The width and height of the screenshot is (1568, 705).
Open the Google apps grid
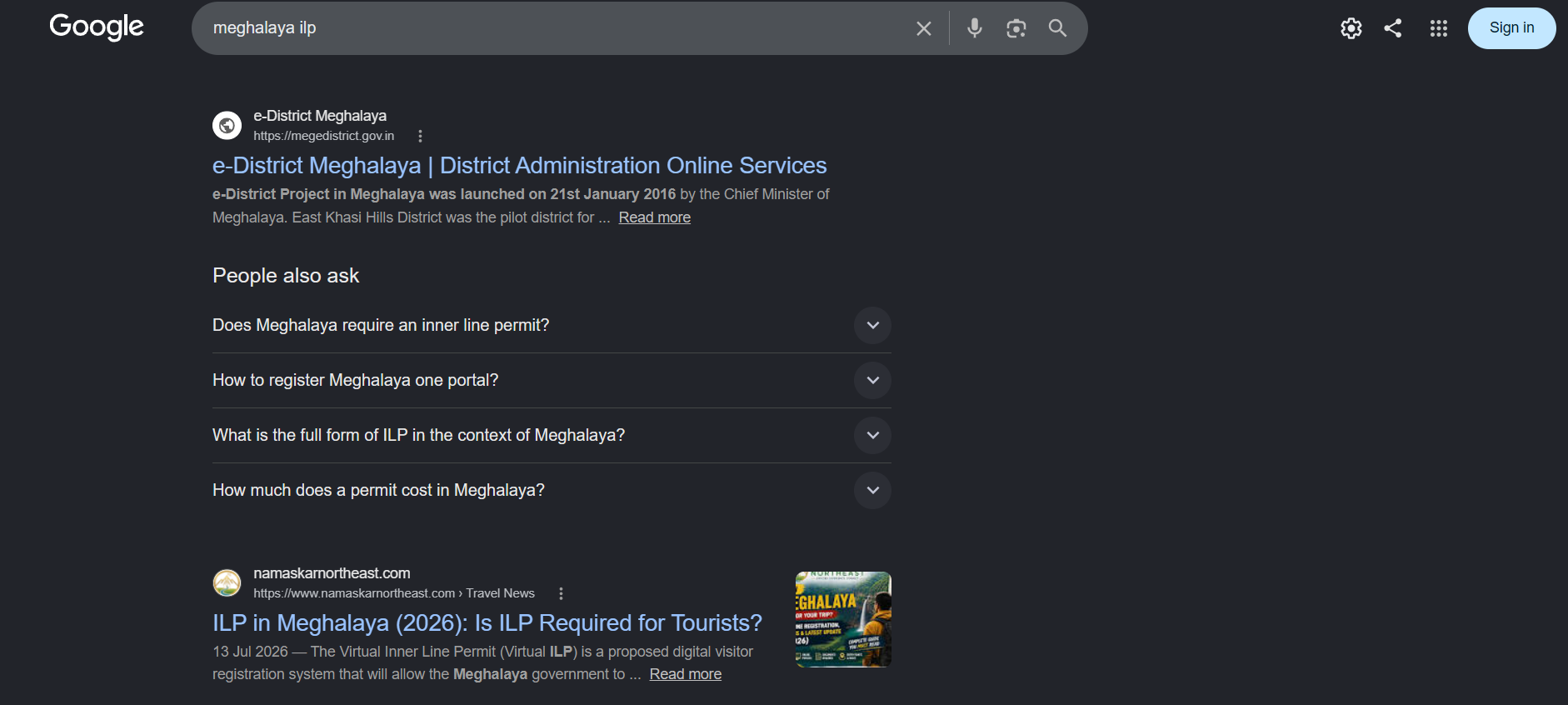coord(1438,28)
